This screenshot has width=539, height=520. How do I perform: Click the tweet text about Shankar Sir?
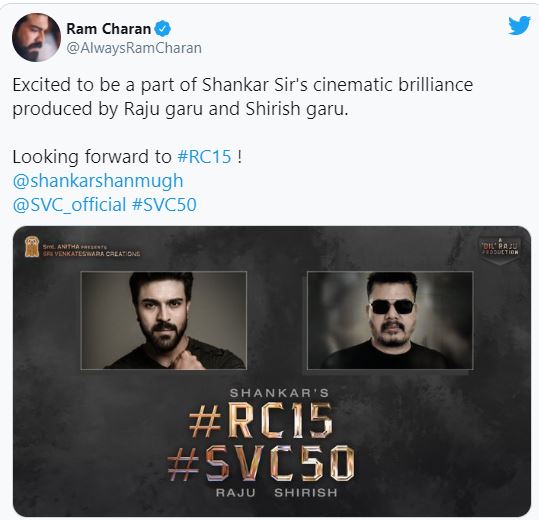point(243,97)
